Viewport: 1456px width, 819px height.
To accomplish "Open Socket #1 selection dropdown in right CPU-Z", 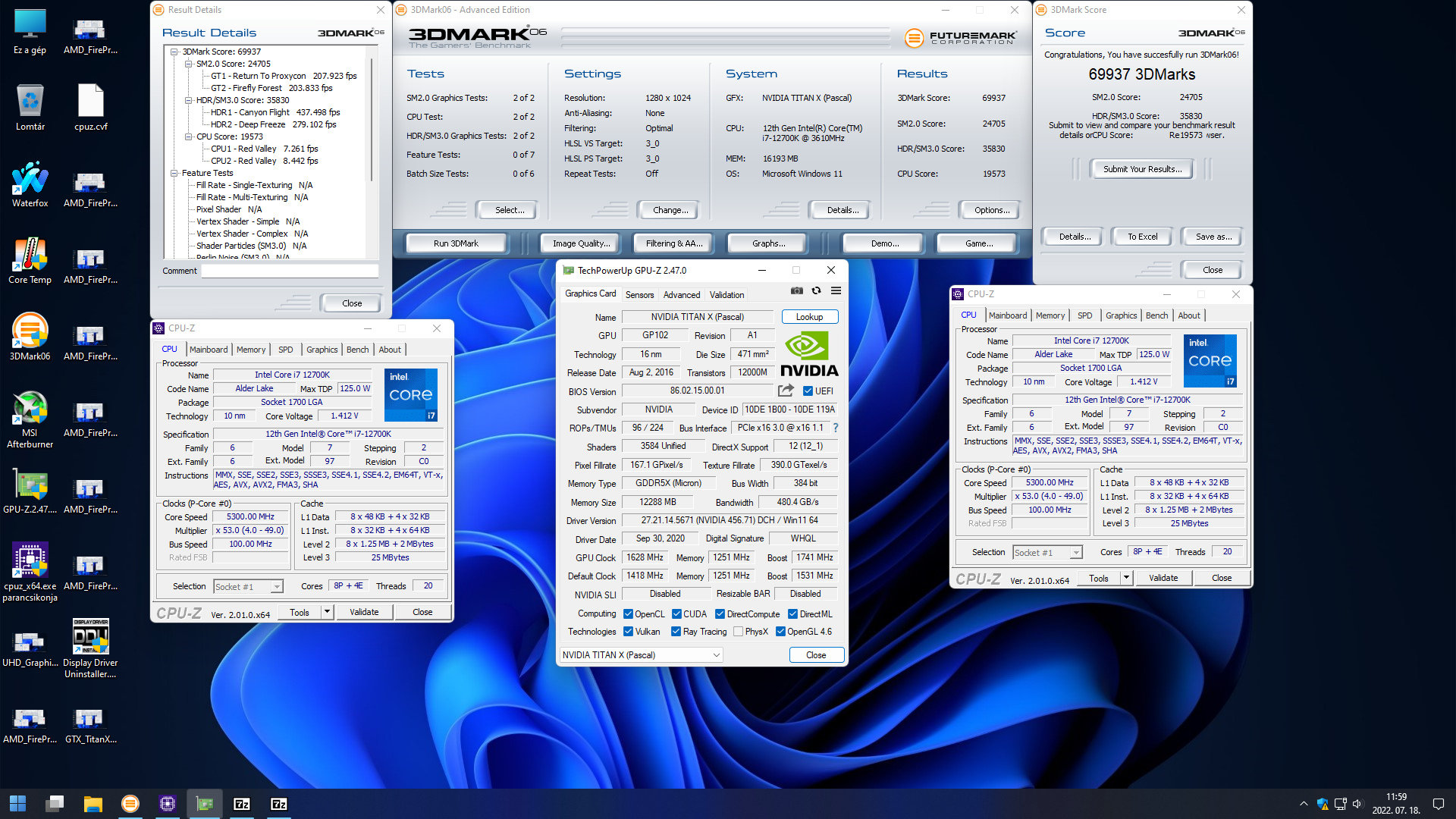I will pos(1047,552).
